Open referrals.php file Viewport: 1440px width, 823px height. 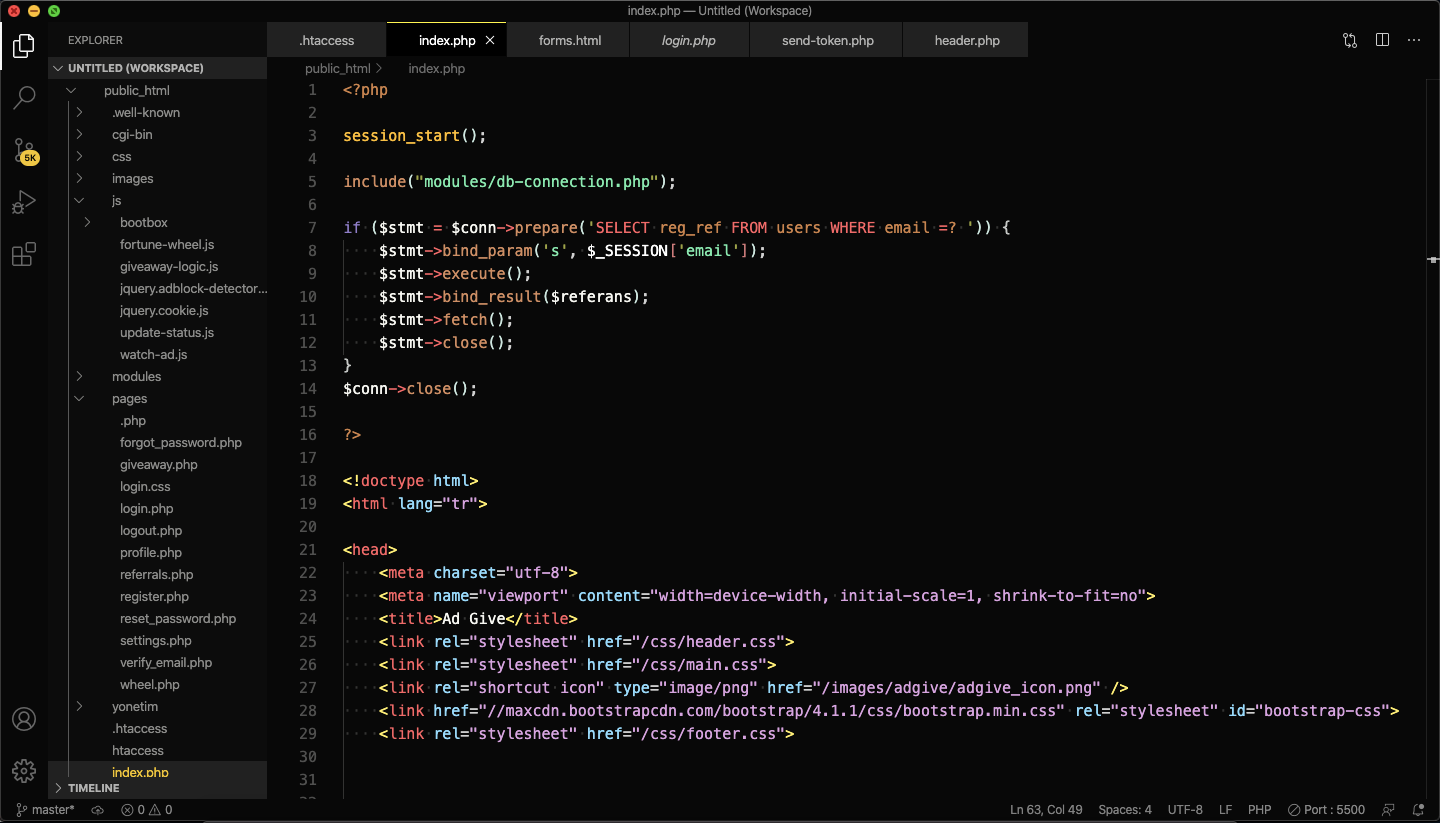point(157,574)
